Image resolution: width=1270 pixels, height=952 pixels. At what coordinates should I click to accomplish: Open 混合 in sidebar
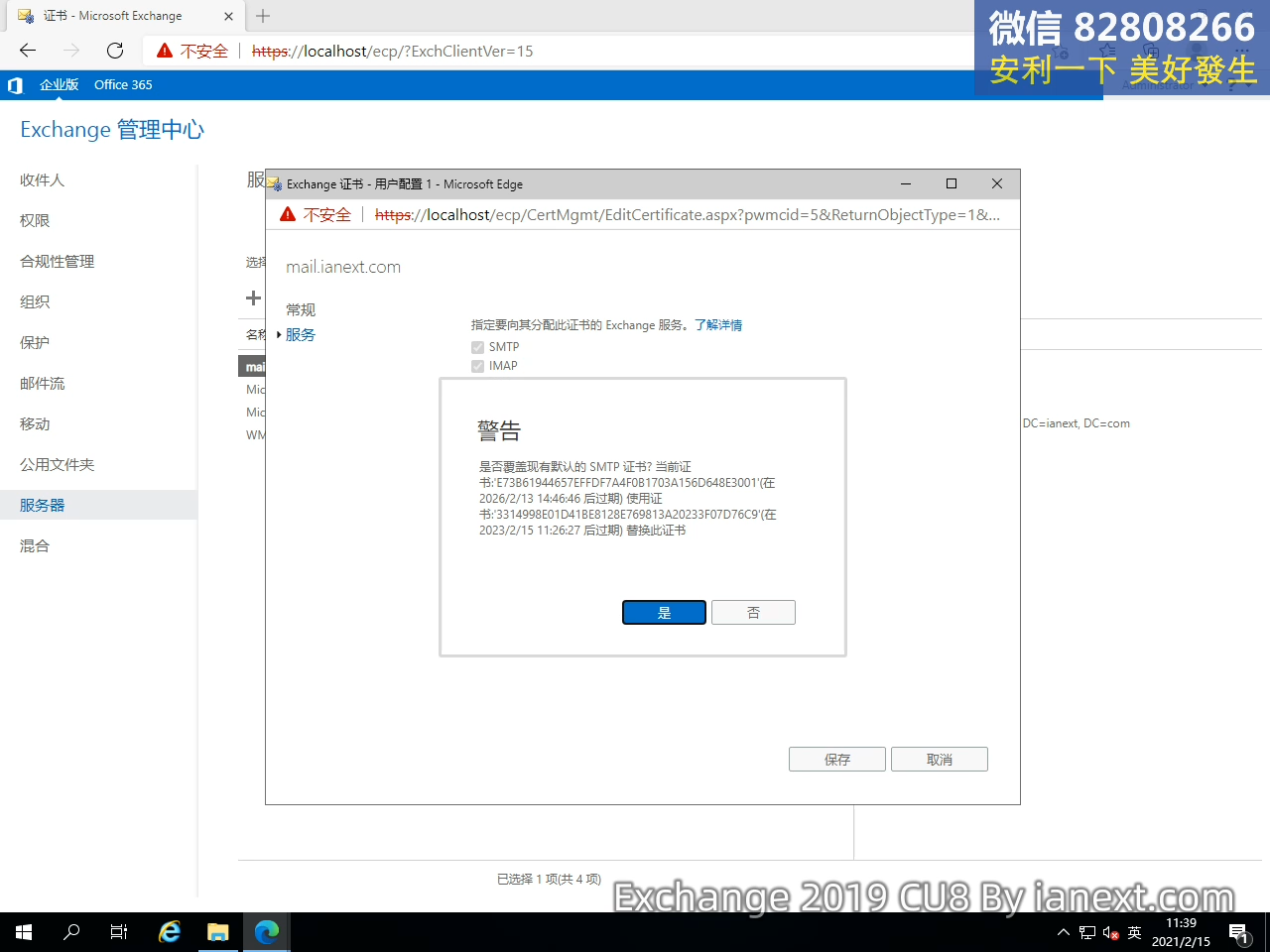(35, 545)
